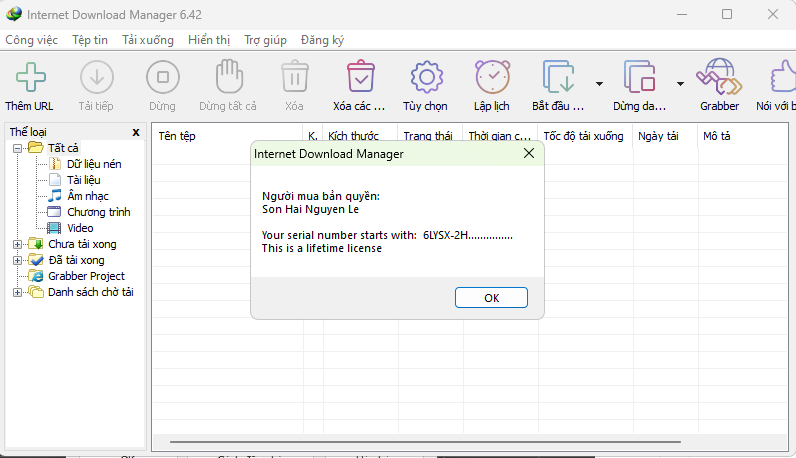This screenshot has height=458, width=796.
Task: Sort by Mô tả column header
Action: (x=743, y=136)
